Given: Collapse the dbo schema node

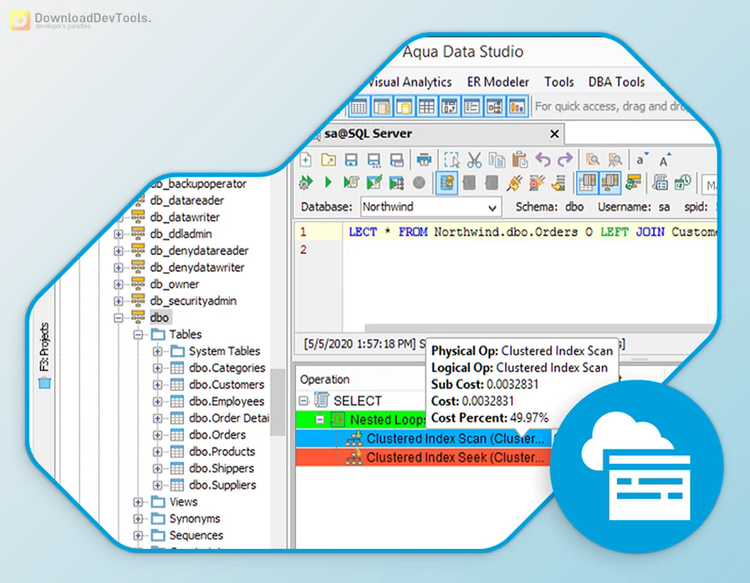Looking at the screenshot, I should pos(118,318).
